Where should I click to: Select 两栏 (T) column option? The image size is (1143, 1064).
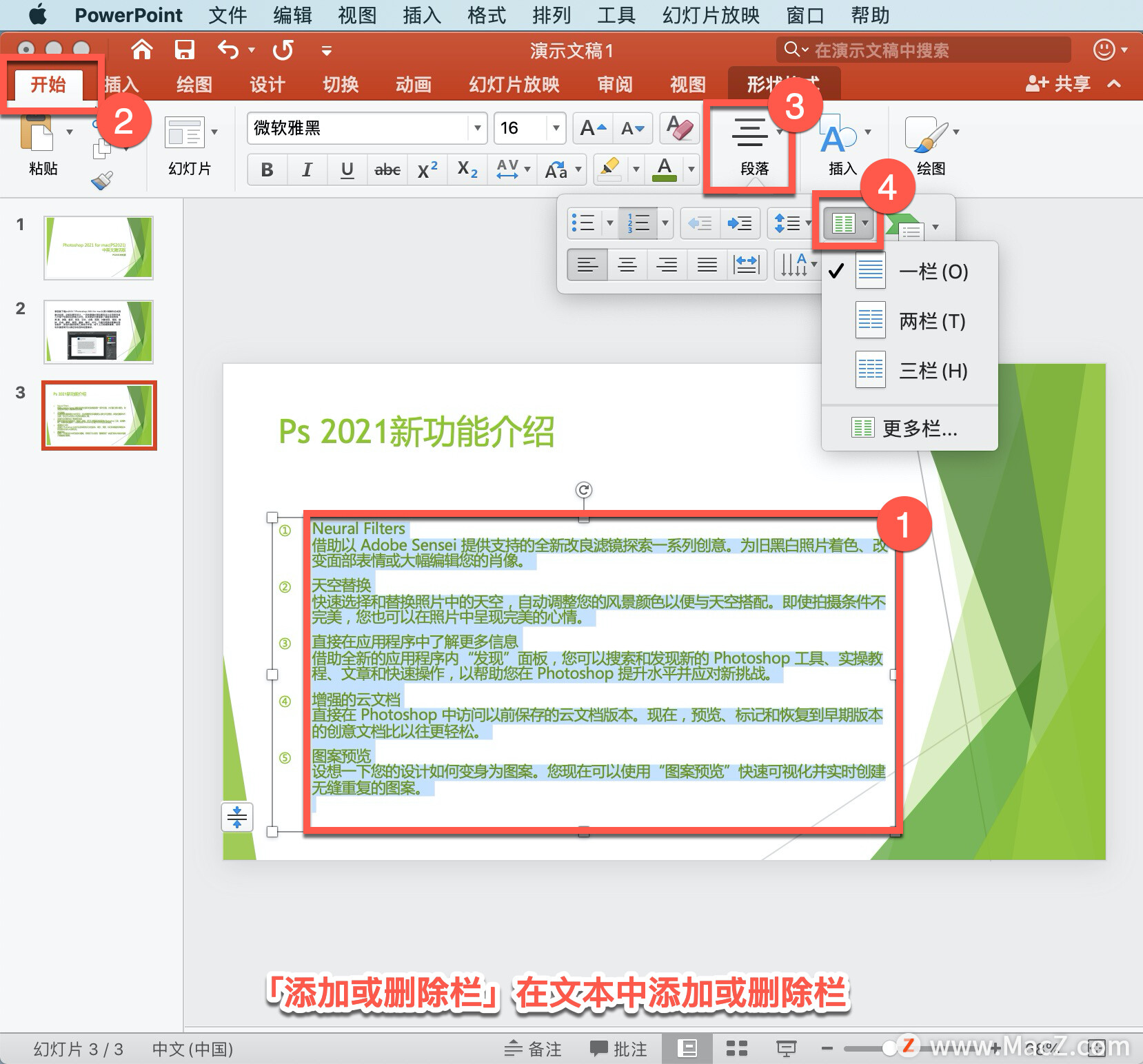[910, 321]
